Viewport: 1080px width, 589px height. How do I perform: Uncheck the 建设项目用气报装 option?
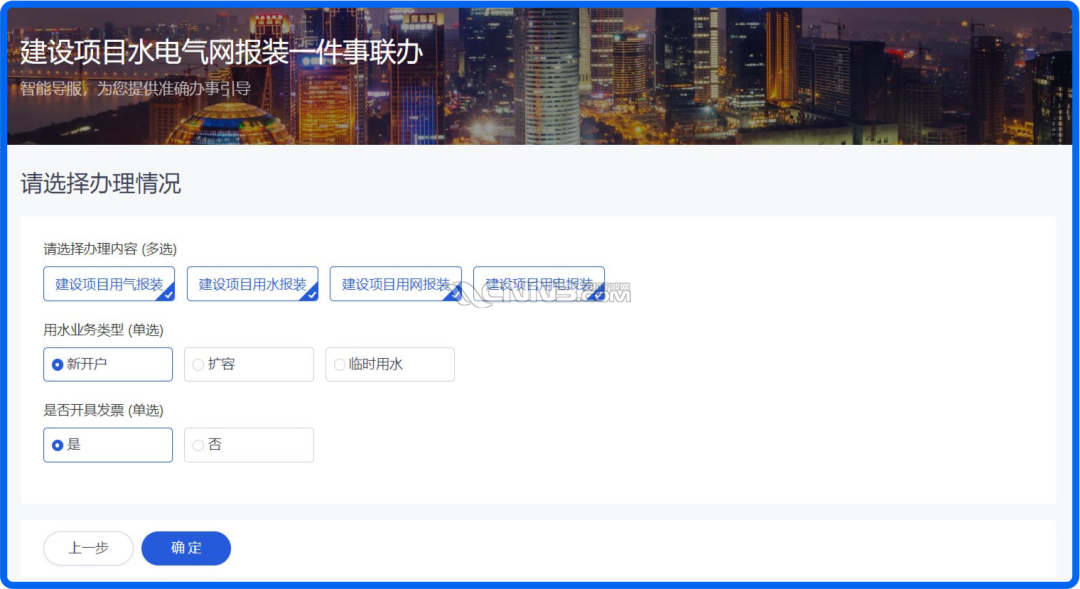tap(109, 284)
